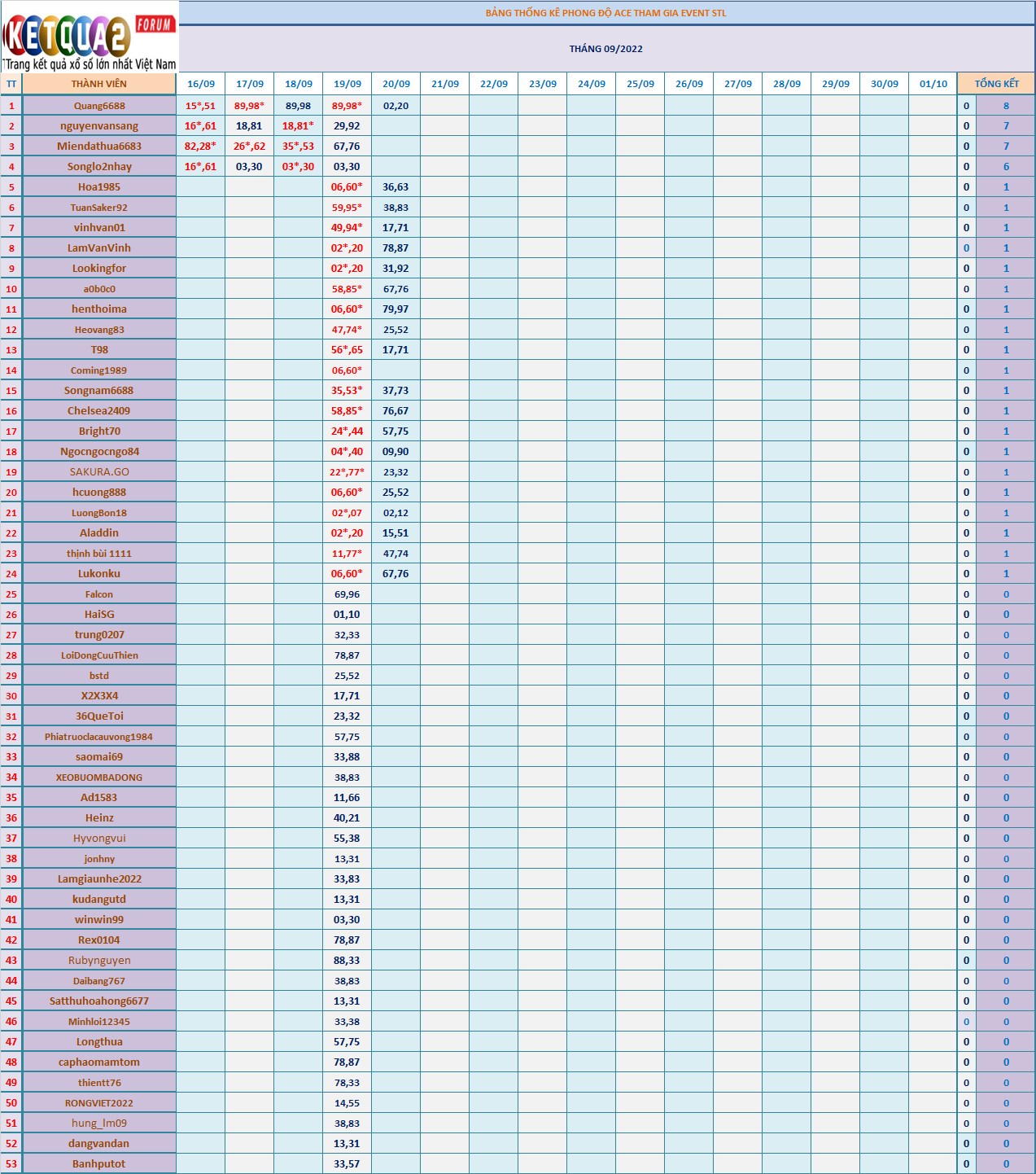Select the THÀNH VIÊN column header
The height and width of the screenshot is (1174, 1036).
click(x=99, y=84)
